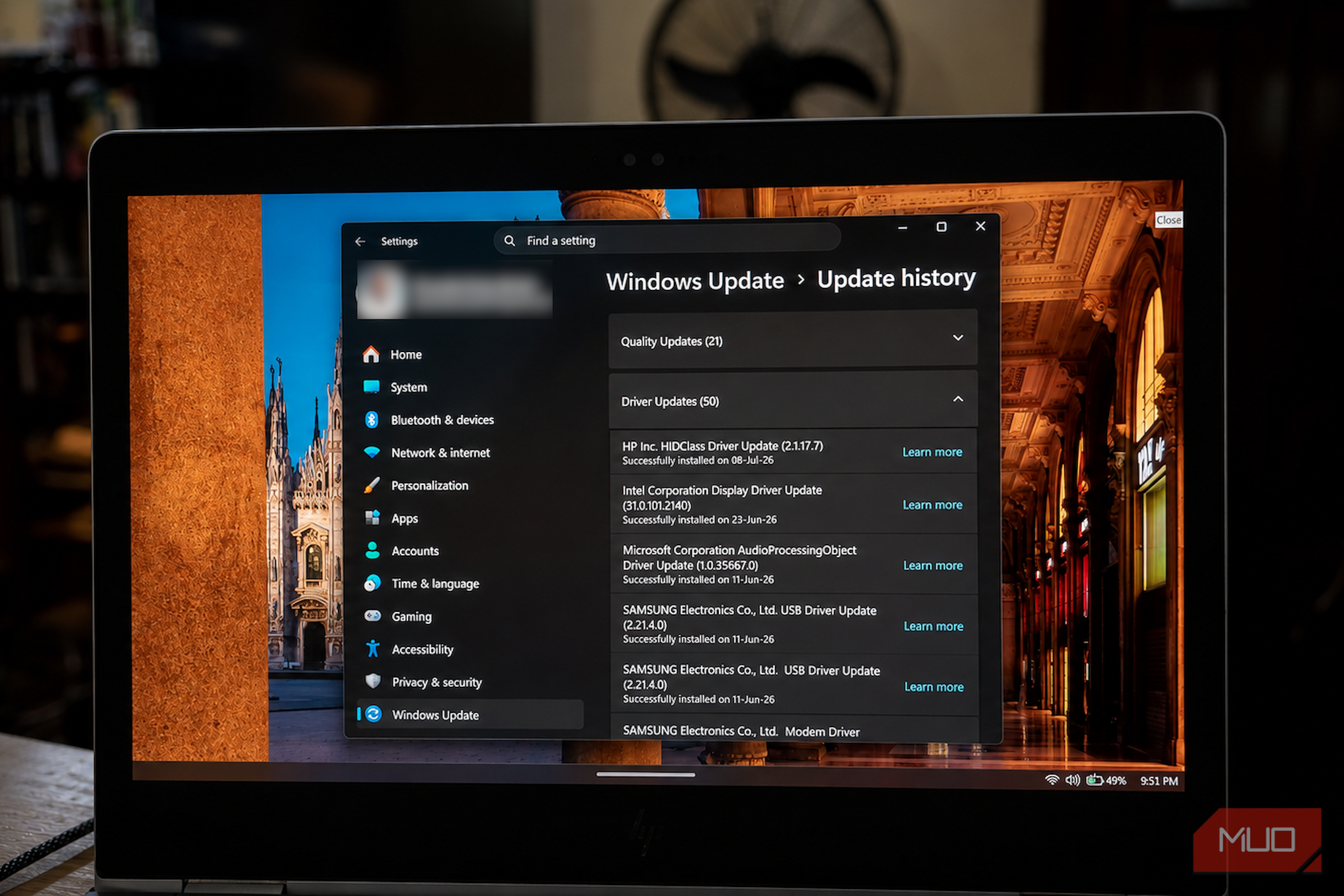Viewport: 1344px width, 896px height.
Task: Click the taskbar clock showing 9:51 PM
Action: [1159, 781]
